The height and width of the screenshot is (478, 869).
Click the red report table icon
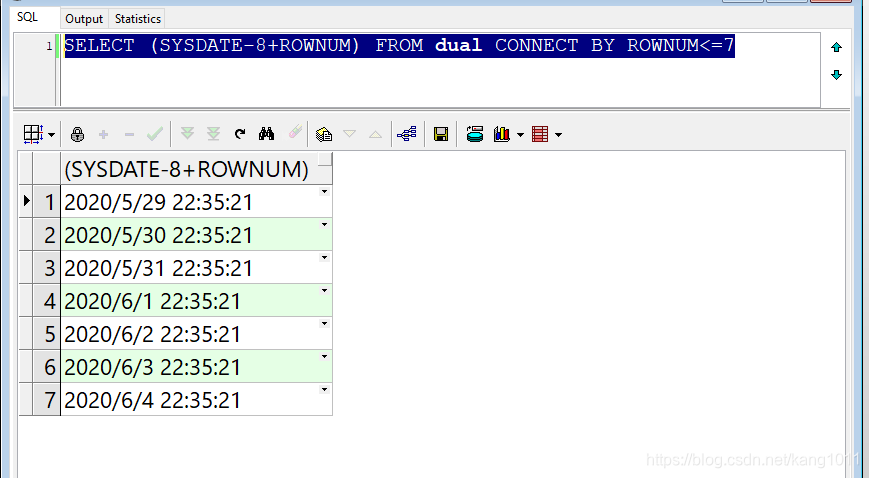coord(540,134)
